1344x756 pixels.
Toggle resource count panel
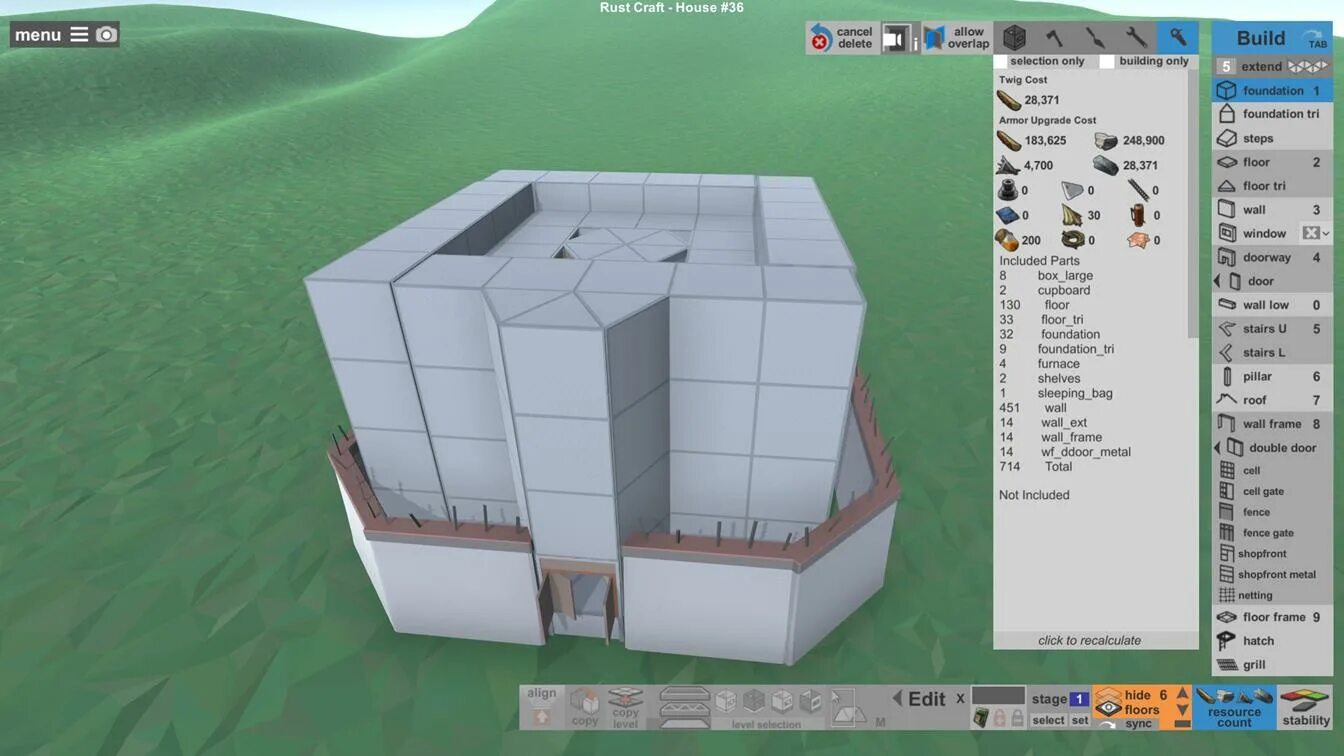click(x=1235, y=707)
